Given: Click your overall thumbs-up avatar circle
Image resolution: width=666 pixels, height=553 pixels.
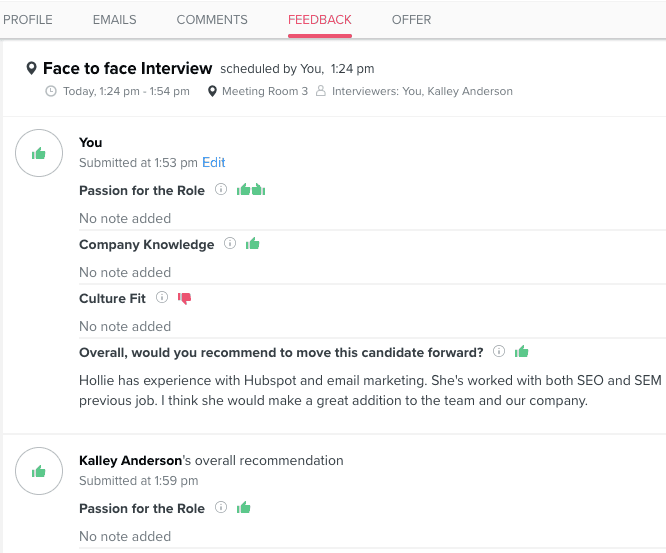Looking at the screenshot, I should click(x=39, y=153).
